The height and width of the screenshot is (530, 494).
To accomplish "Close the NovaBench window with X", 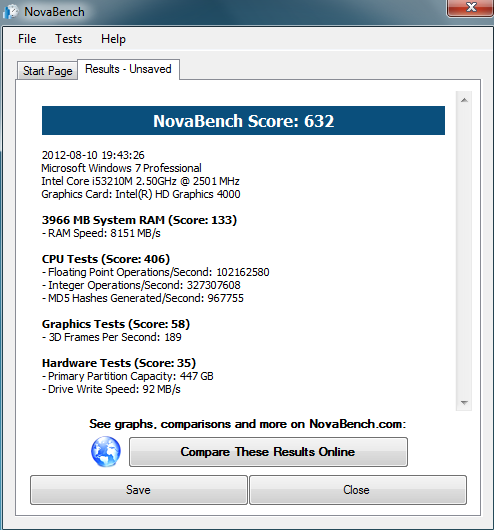I will click(x=470, y=7).
